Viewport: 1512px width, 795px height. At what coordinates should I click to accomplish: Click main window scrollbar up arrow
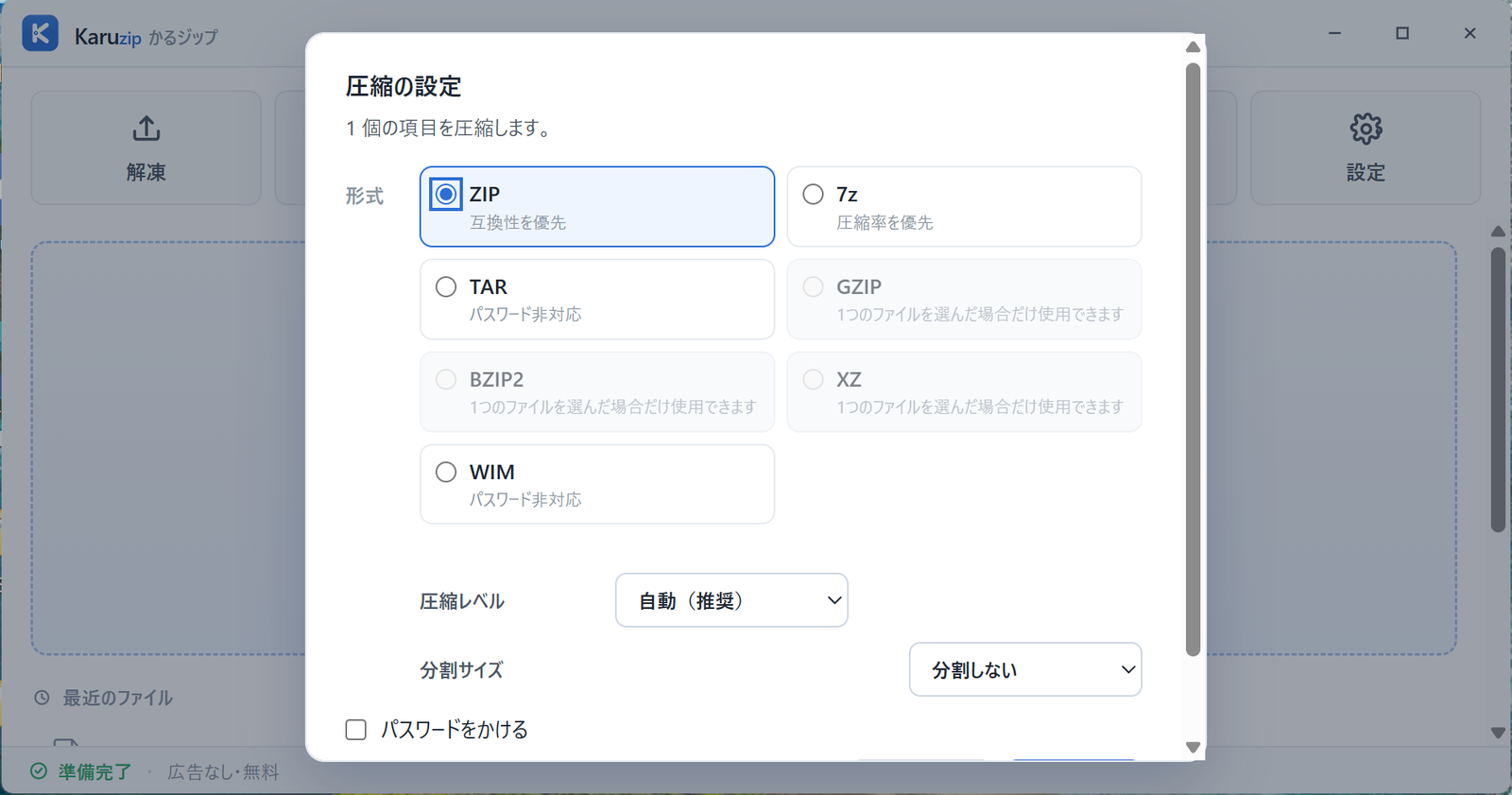pyautogui.click(x=1498, y=232)
